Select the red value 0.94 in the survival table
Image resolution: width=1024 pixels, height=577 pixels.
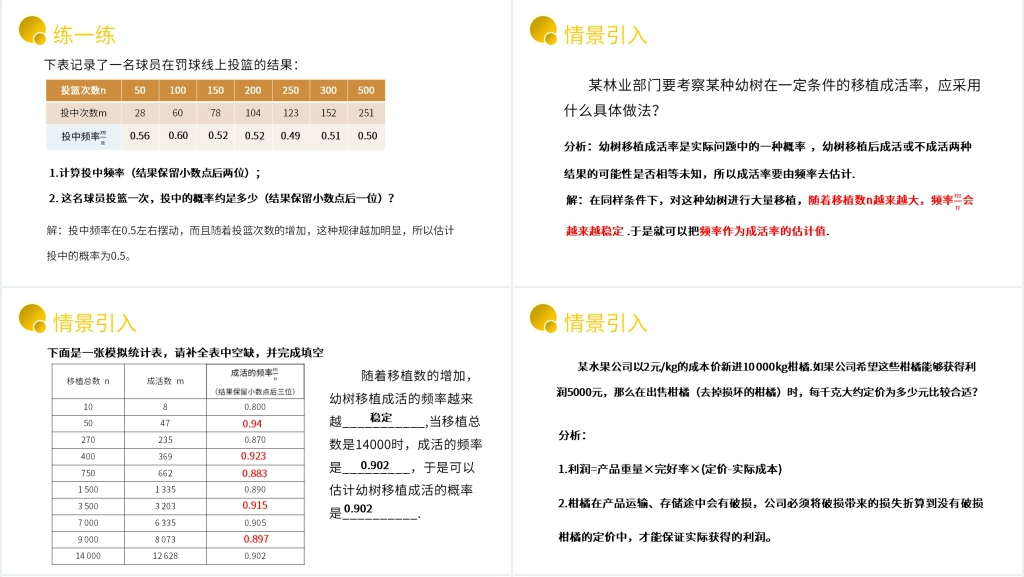click(253, 423)
